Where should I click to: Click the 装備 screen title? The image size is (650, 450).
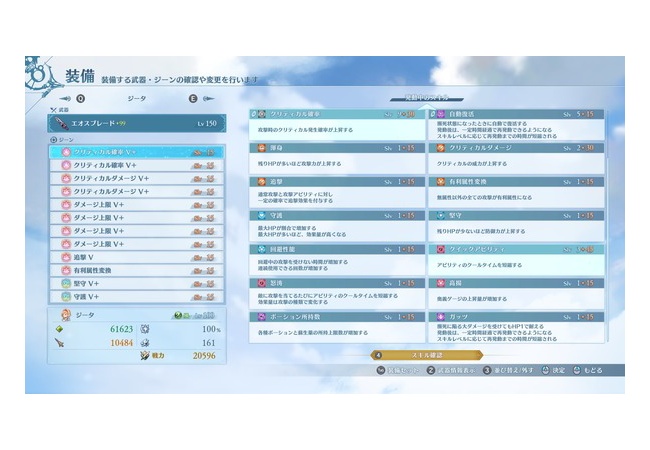[x=80, y=76]
